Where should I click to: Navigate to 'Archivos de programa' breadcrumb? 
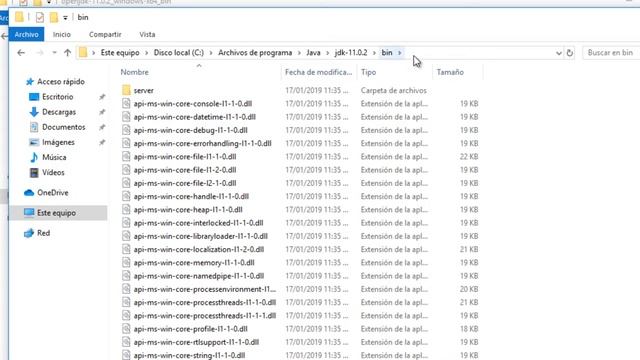point(255,53)
